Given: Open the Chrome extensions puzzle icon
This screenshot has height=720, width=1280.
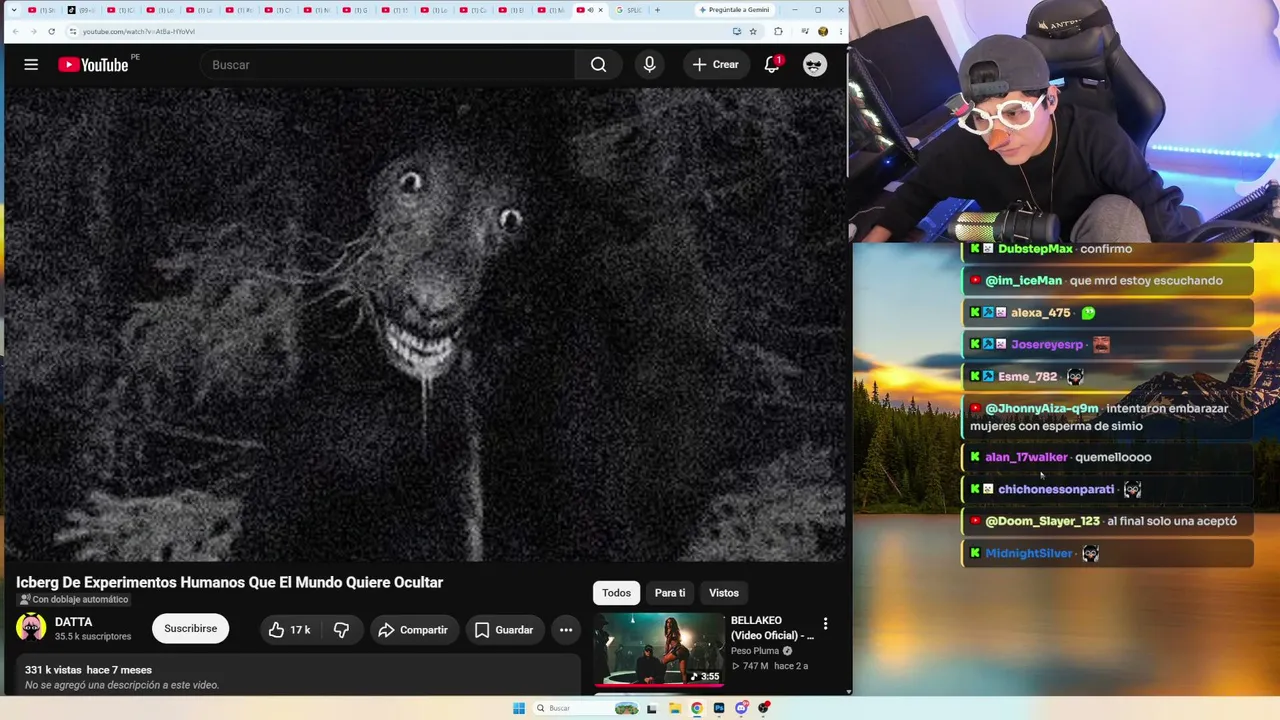Looking at the screenshot, I should tap(778, 31).
